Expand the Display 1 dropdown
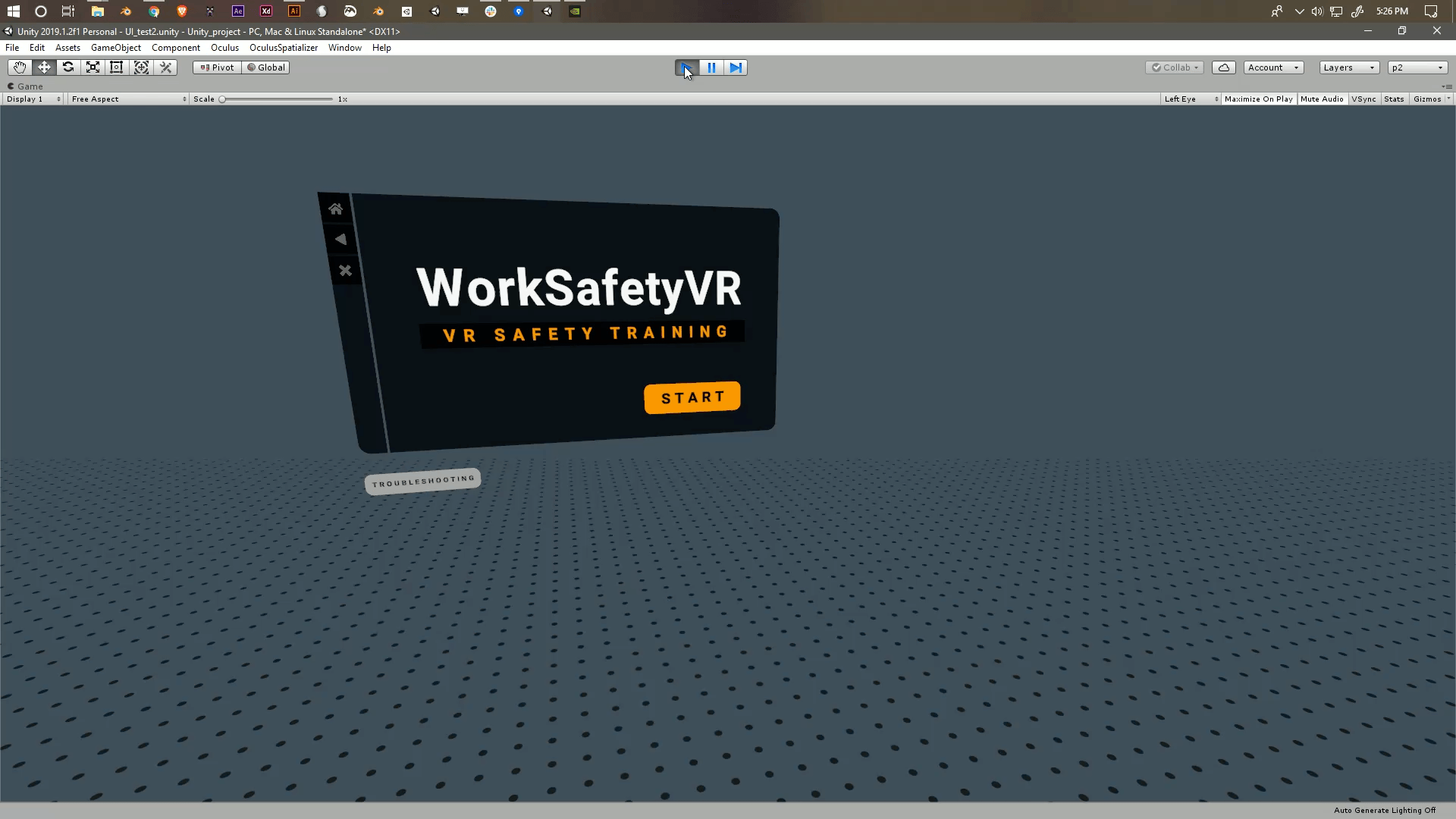The height and width of the screenshot is (819, 1456). 33,99
